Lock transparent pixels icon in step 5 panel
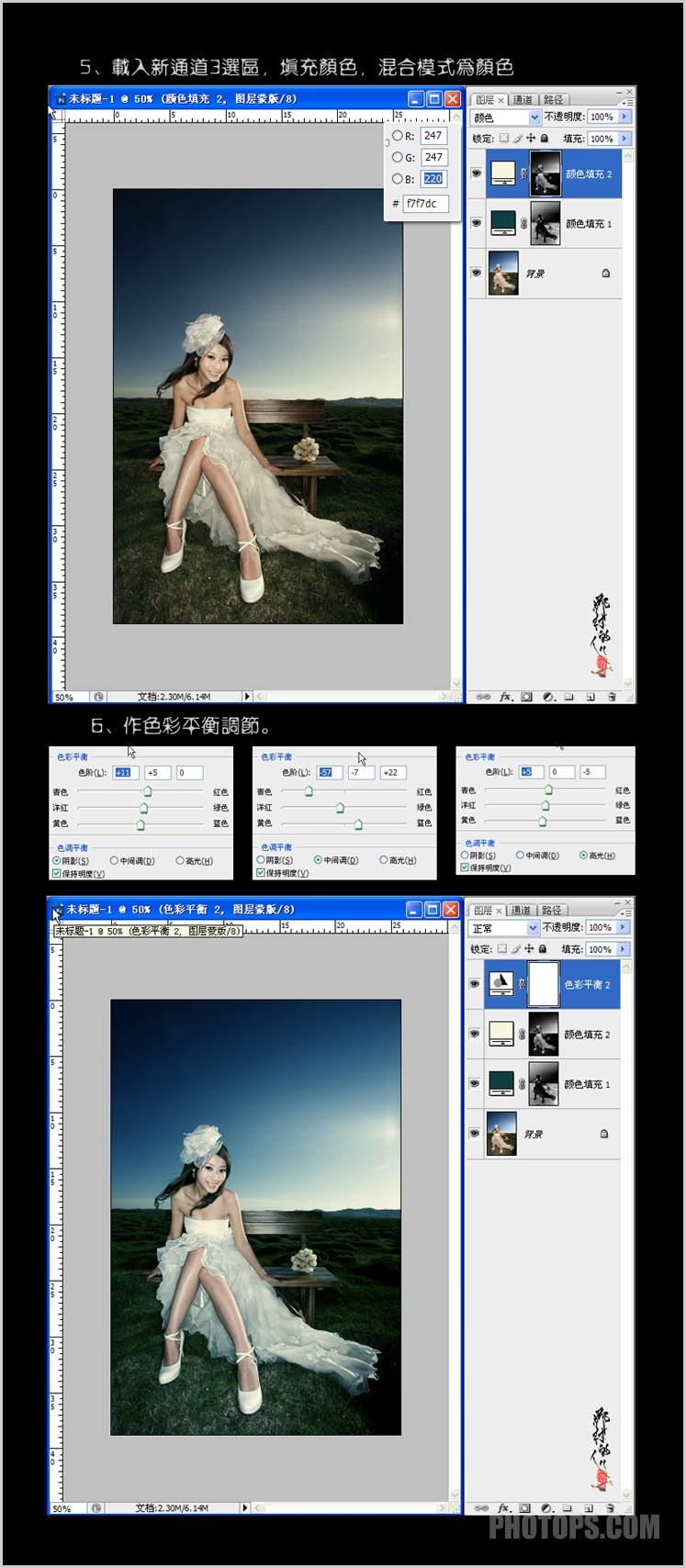 tap(503, 139)
